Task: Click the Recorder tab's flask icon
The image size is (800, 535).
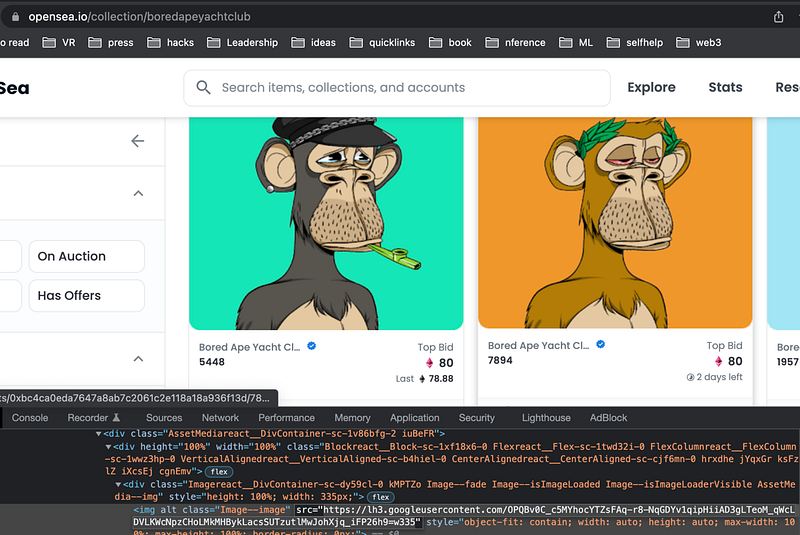Action: click(116, 418)
